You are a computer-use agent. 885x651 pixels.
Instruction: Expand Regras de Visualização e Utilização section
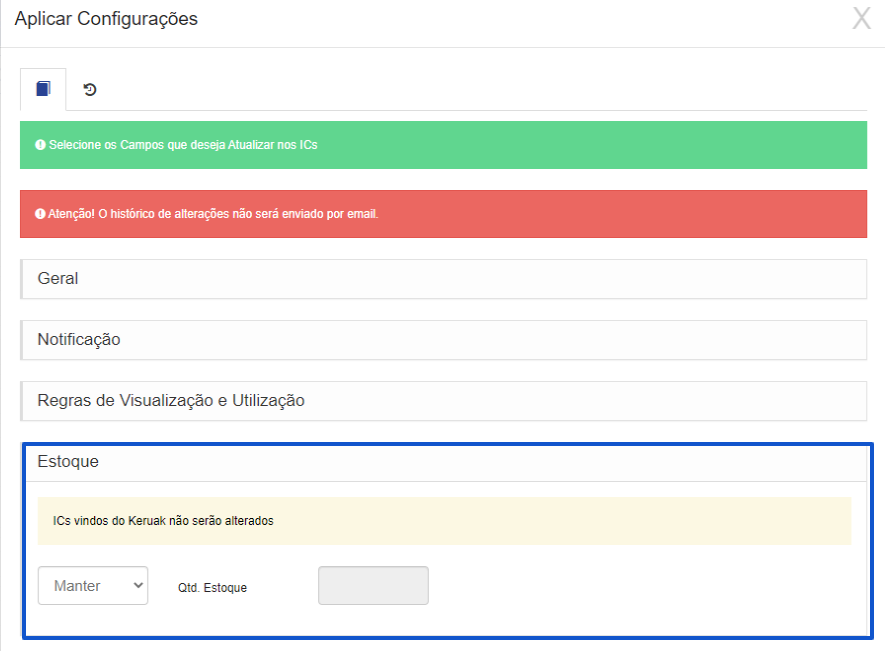point(444,401)
